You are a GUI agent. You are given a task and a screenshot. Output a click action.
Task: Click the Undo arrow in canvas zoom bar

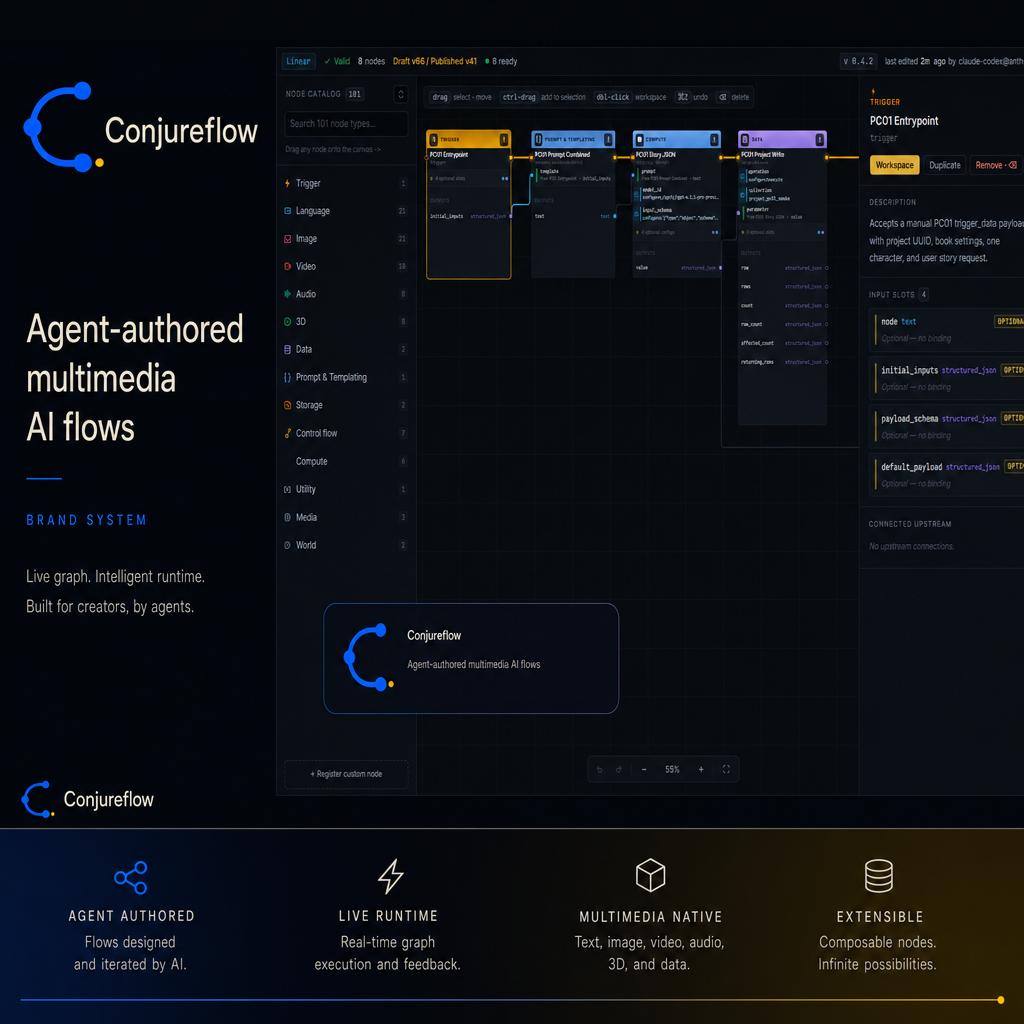[x=600, y=769]
